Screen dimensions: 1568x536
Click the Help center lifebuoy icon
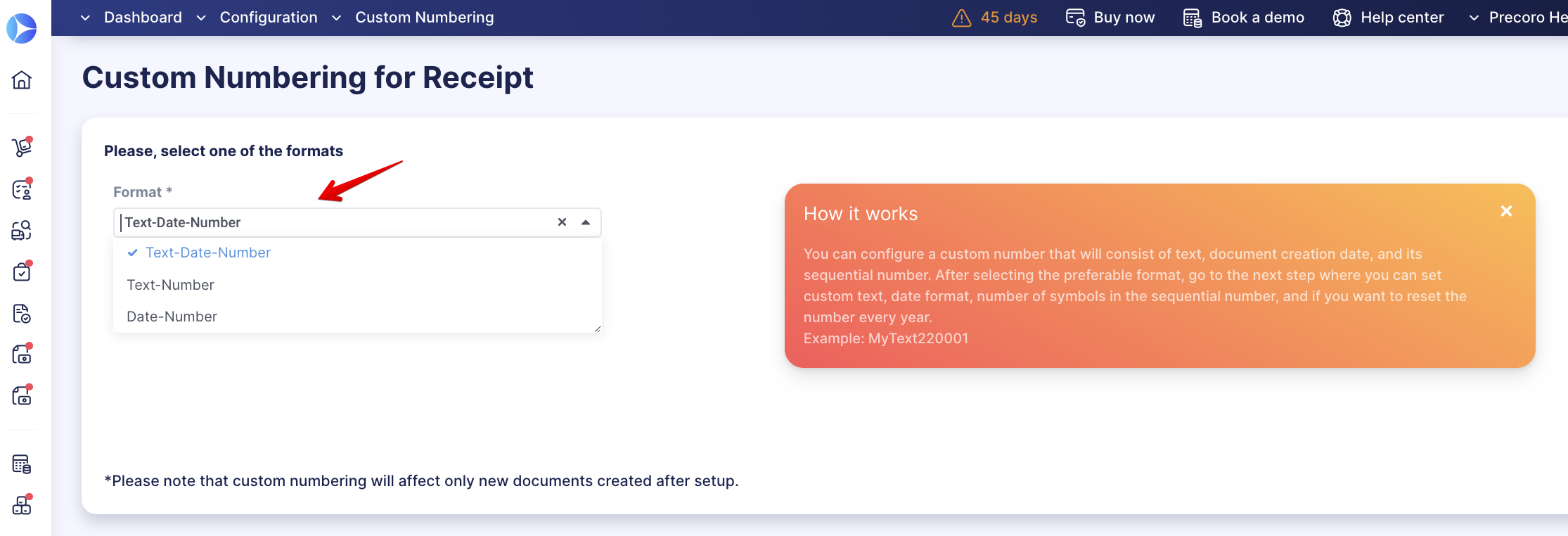click(x=1342, y=18)
